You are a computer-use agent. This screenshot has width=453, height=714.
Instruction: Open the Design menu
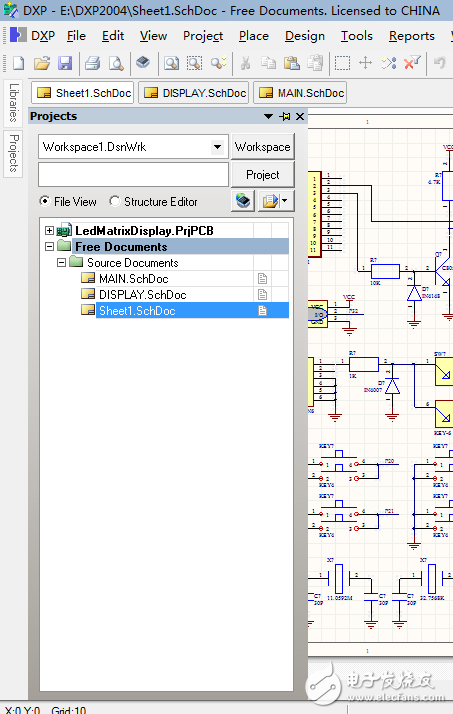[305, 36]
